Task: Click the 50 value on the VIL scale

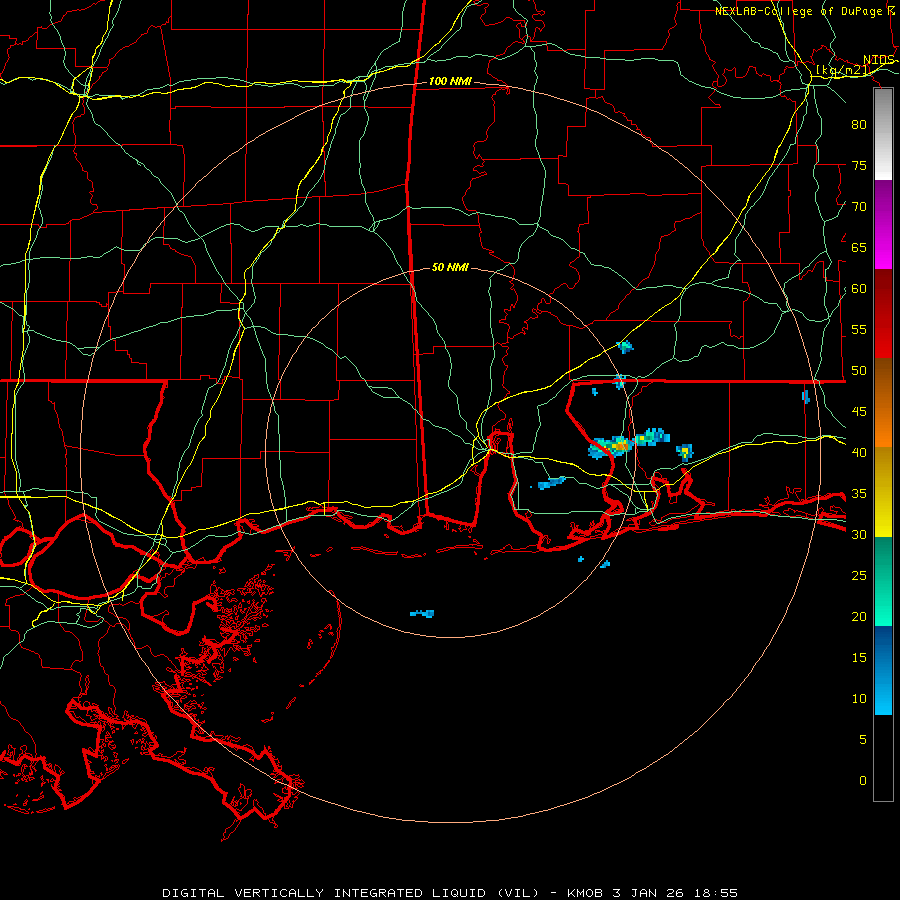Action: click(x=859, y=371)
